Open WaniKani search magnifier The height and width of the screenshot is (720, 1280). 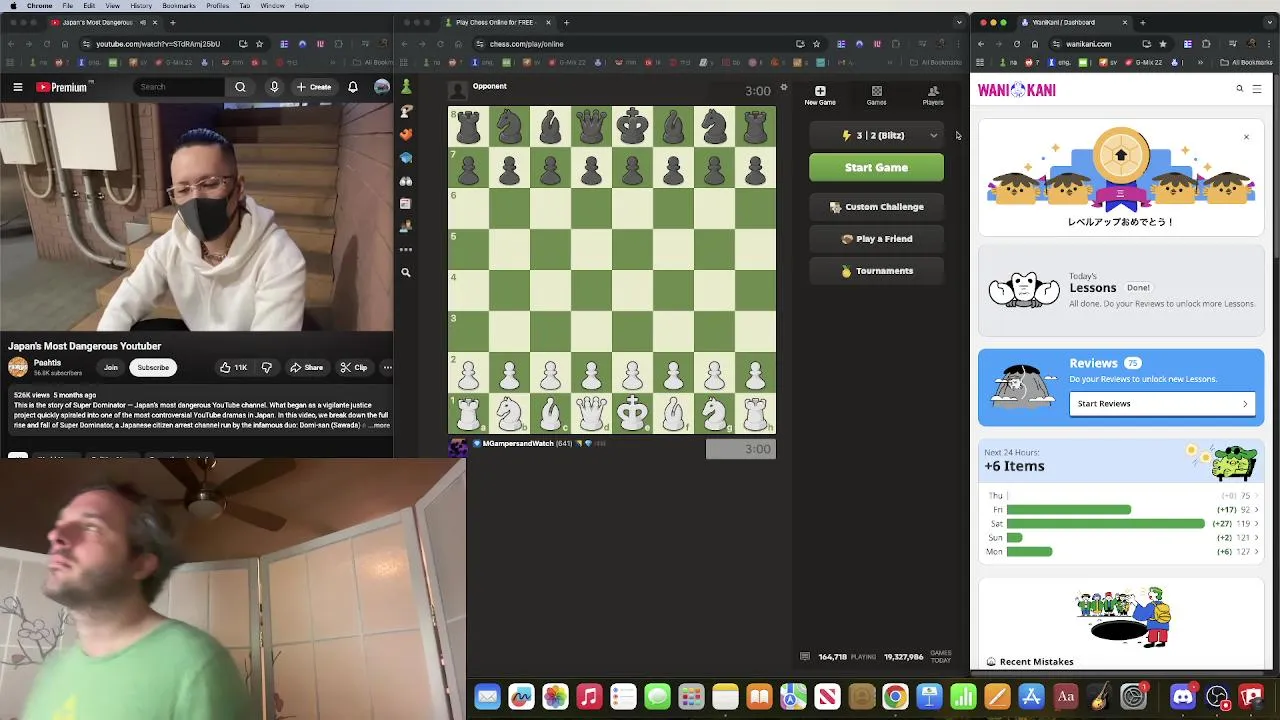1240,89
